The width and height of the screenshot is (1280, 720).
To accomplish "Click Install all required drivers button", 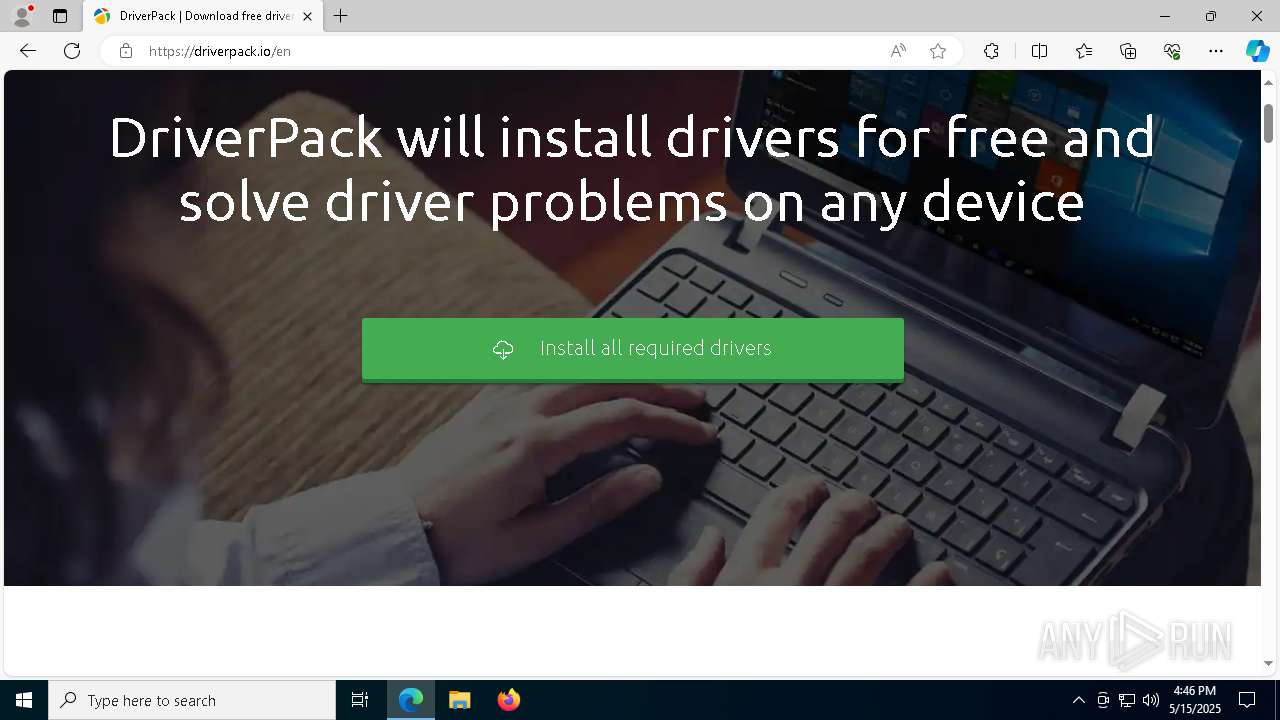I will tap(633, 349).
